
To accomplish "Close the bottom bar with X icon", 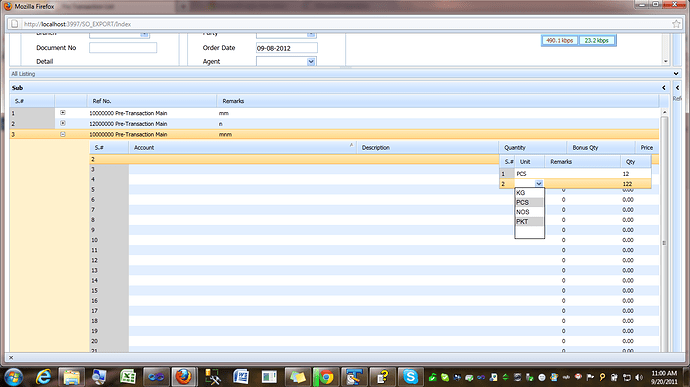I will point(11,358).
